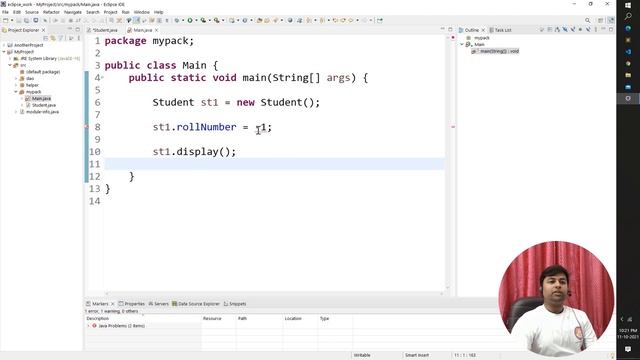Click the Save All icon in toolbar
The height and width of the screenshot is (360, 640).
coord(27,20)
